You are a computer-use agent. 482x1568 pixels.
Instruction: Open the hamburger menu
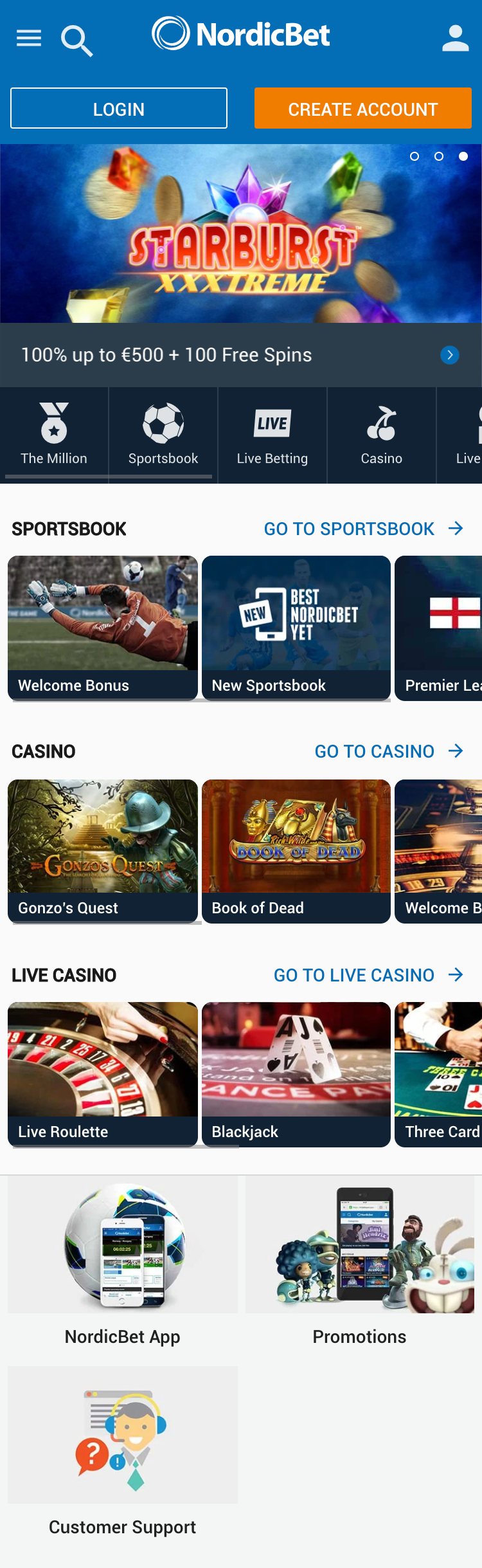pos(29,39)
